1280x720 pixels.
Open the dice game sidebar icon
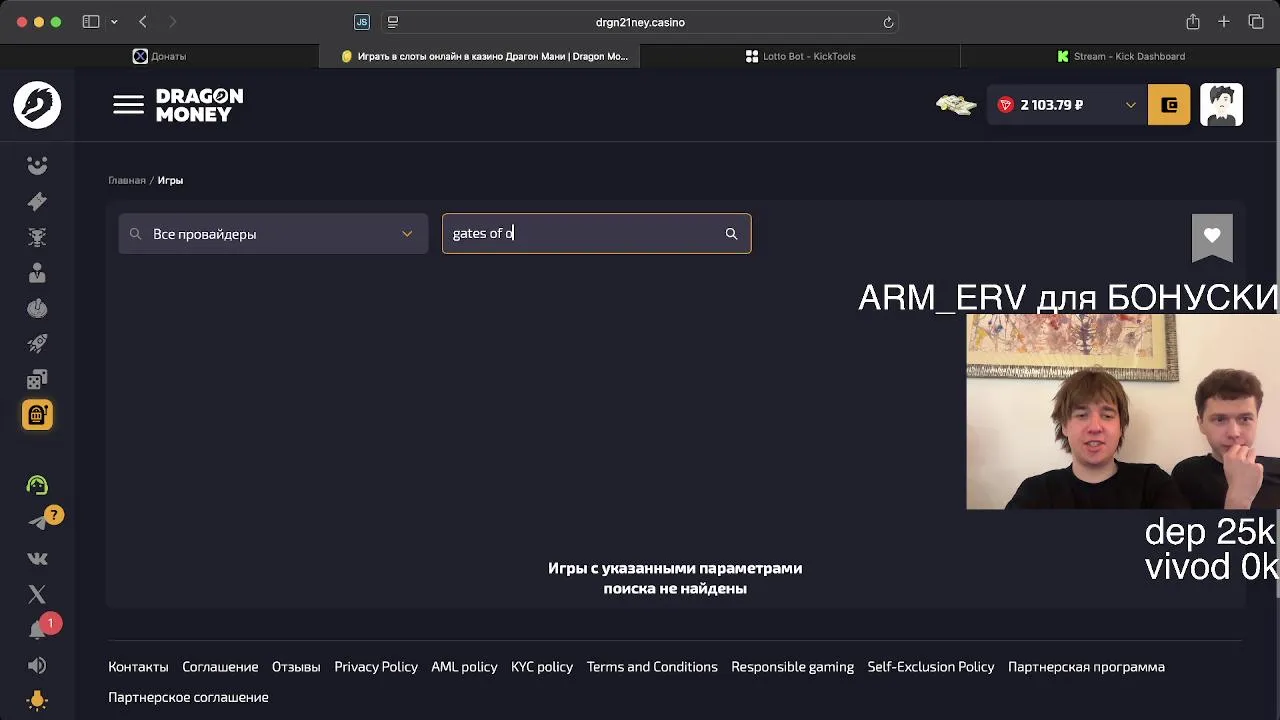37,379
